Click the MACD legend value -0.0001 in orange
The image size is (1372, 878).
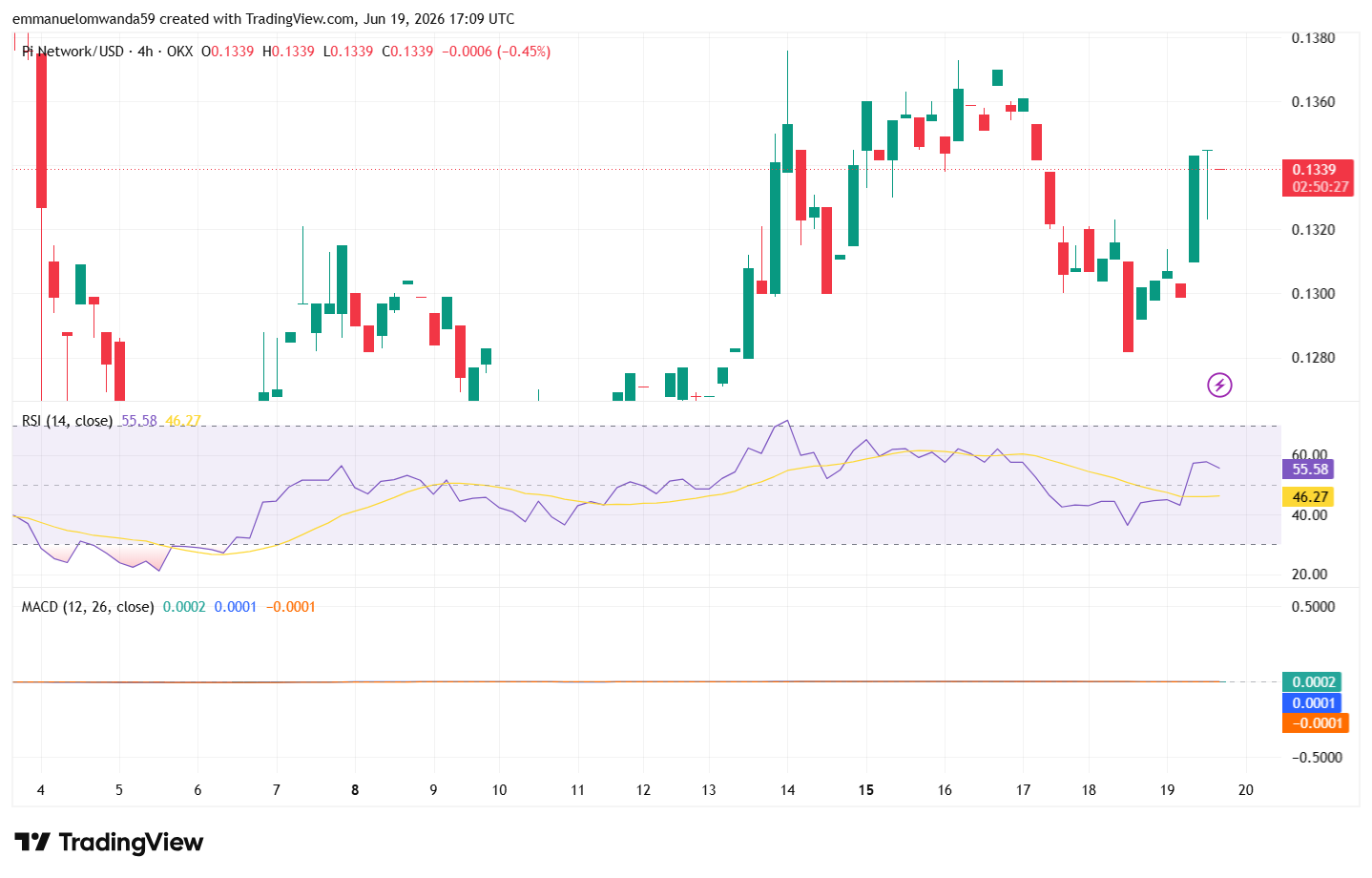pyautogui.click(x=290, y=607)
